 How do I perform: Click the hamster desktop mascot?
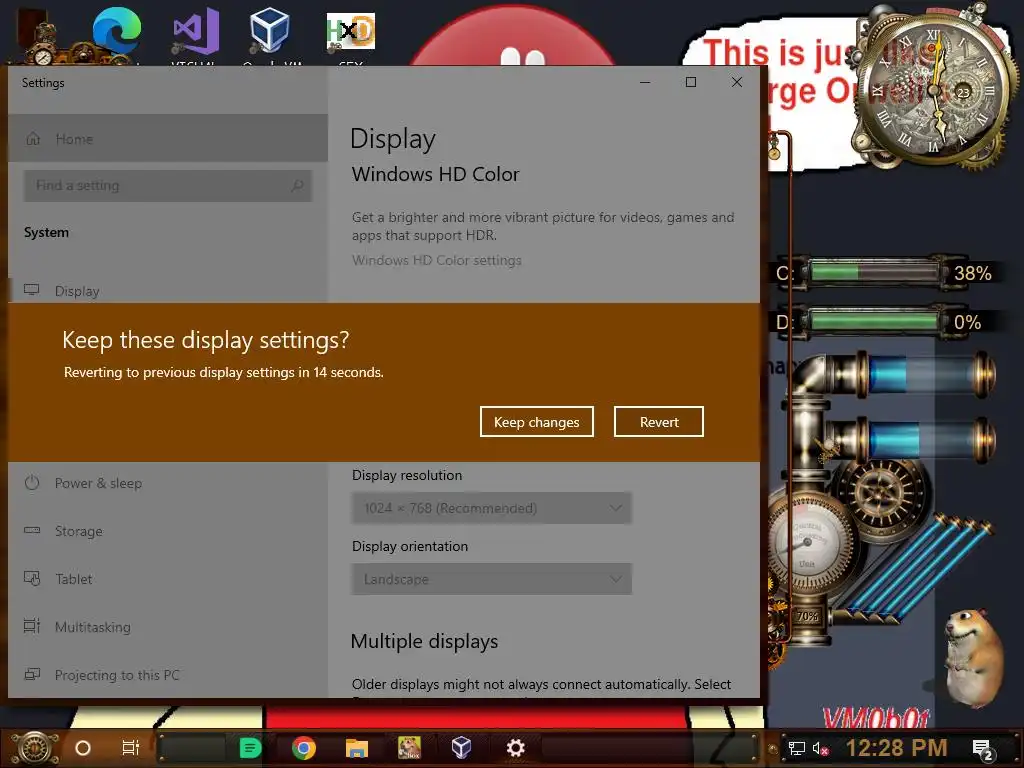[973, 660]
